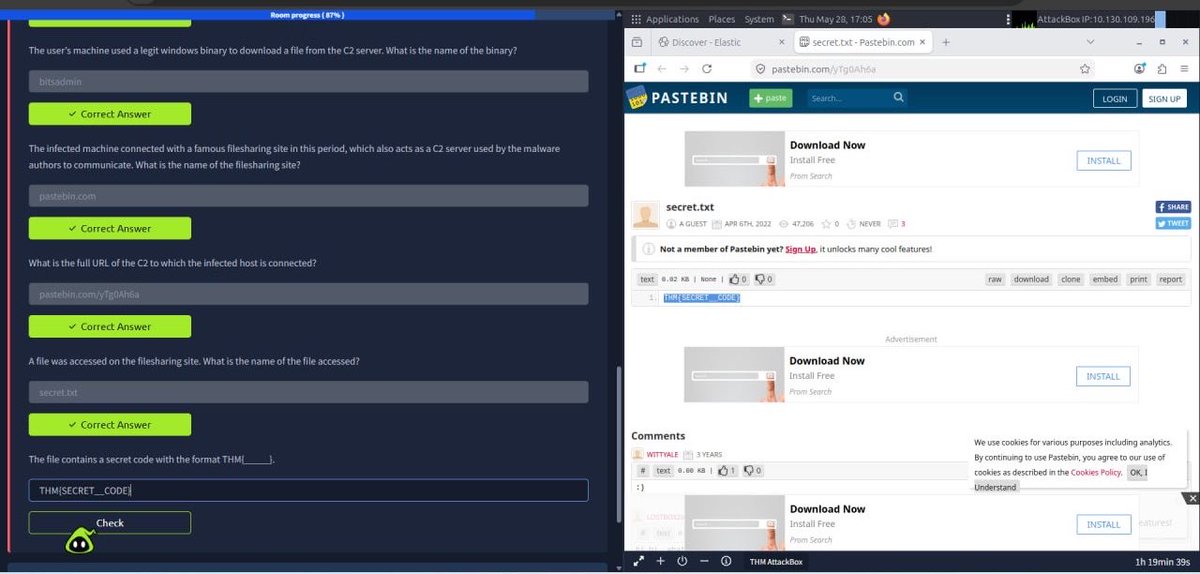
Task: Click the clone paste button
Action: coord(1071,279)
